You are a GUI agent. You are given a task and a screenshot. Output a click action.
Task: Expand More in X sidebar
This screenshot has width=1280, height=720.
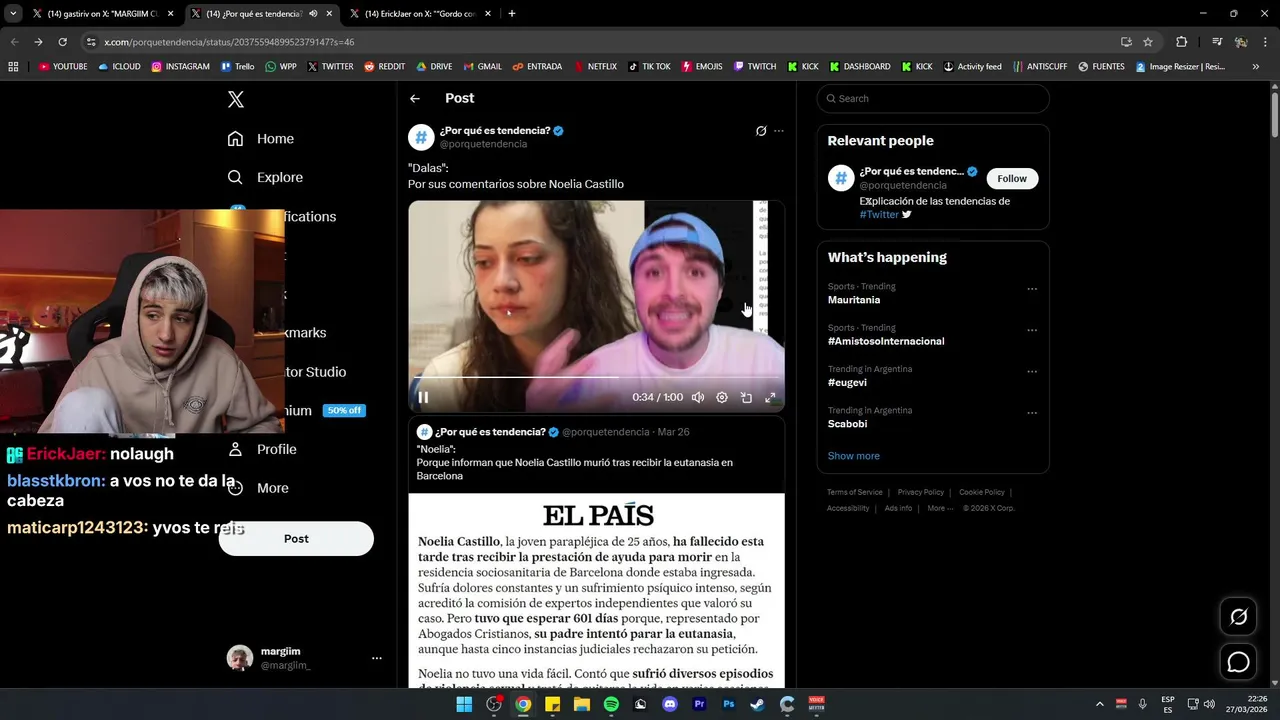pyautogui.click(x=258, y=488)
